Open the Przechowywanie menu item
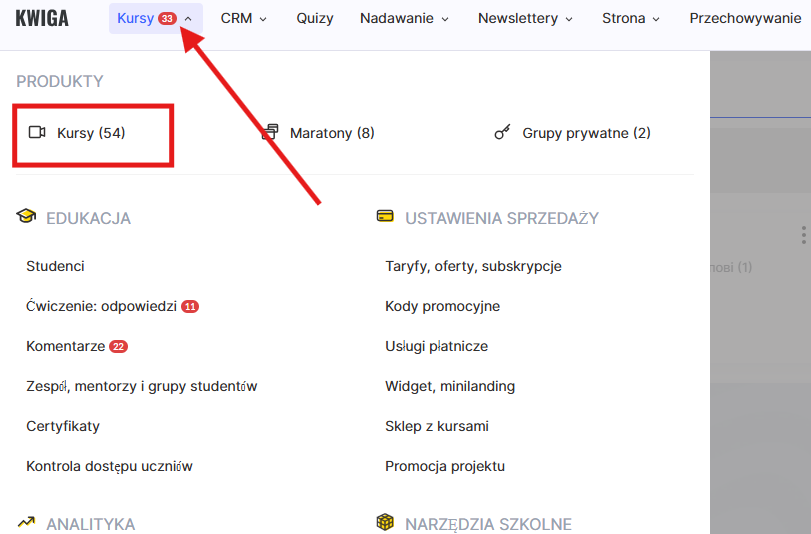The image size is (811, 534). (745, 18)
